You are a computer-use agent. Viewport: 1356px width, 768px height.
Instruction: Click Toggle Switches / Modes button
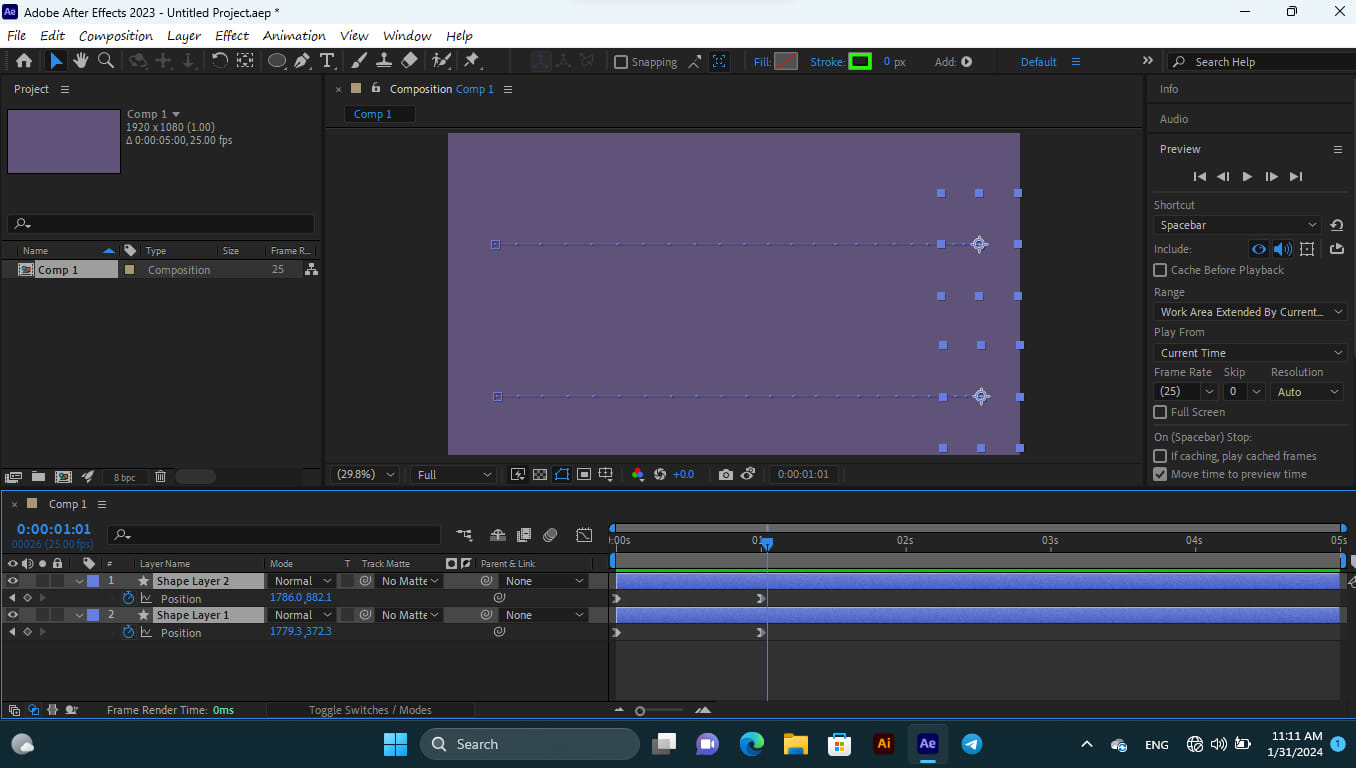point(370,710)
